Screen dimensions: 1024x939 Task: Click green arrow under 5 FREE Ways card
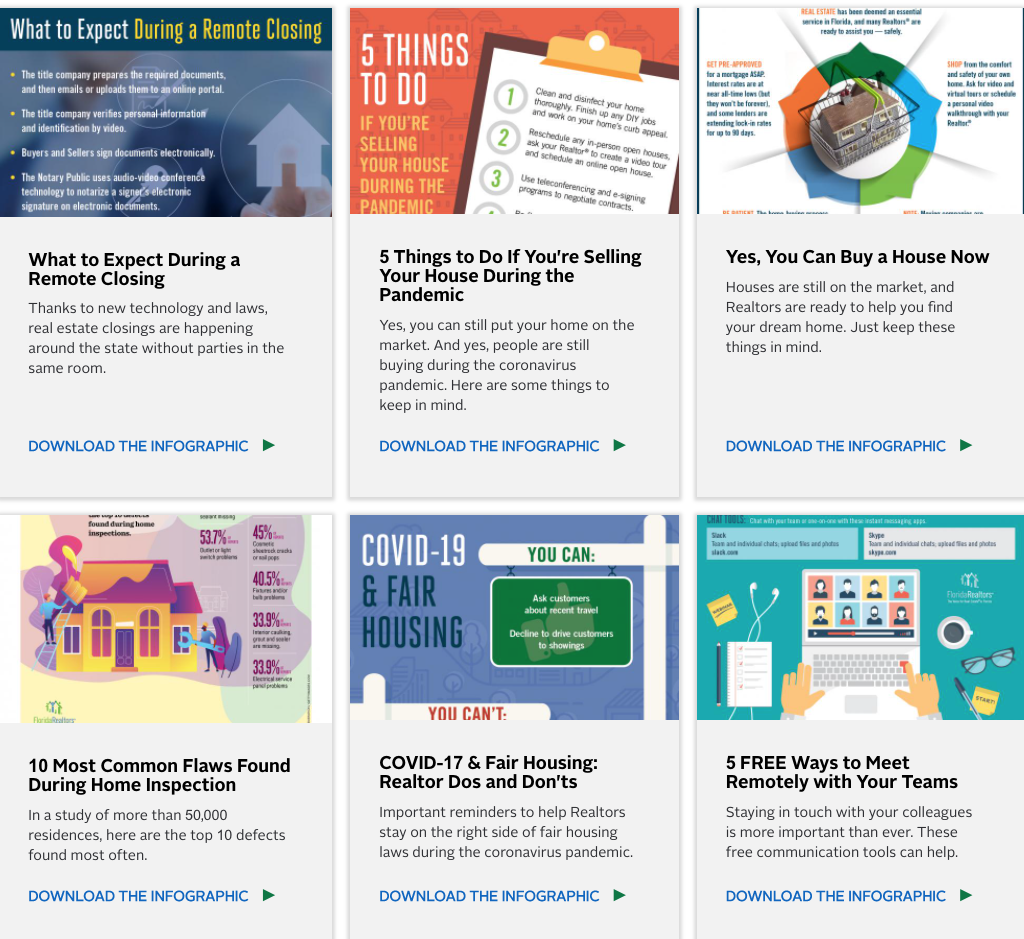pos(965,896)
